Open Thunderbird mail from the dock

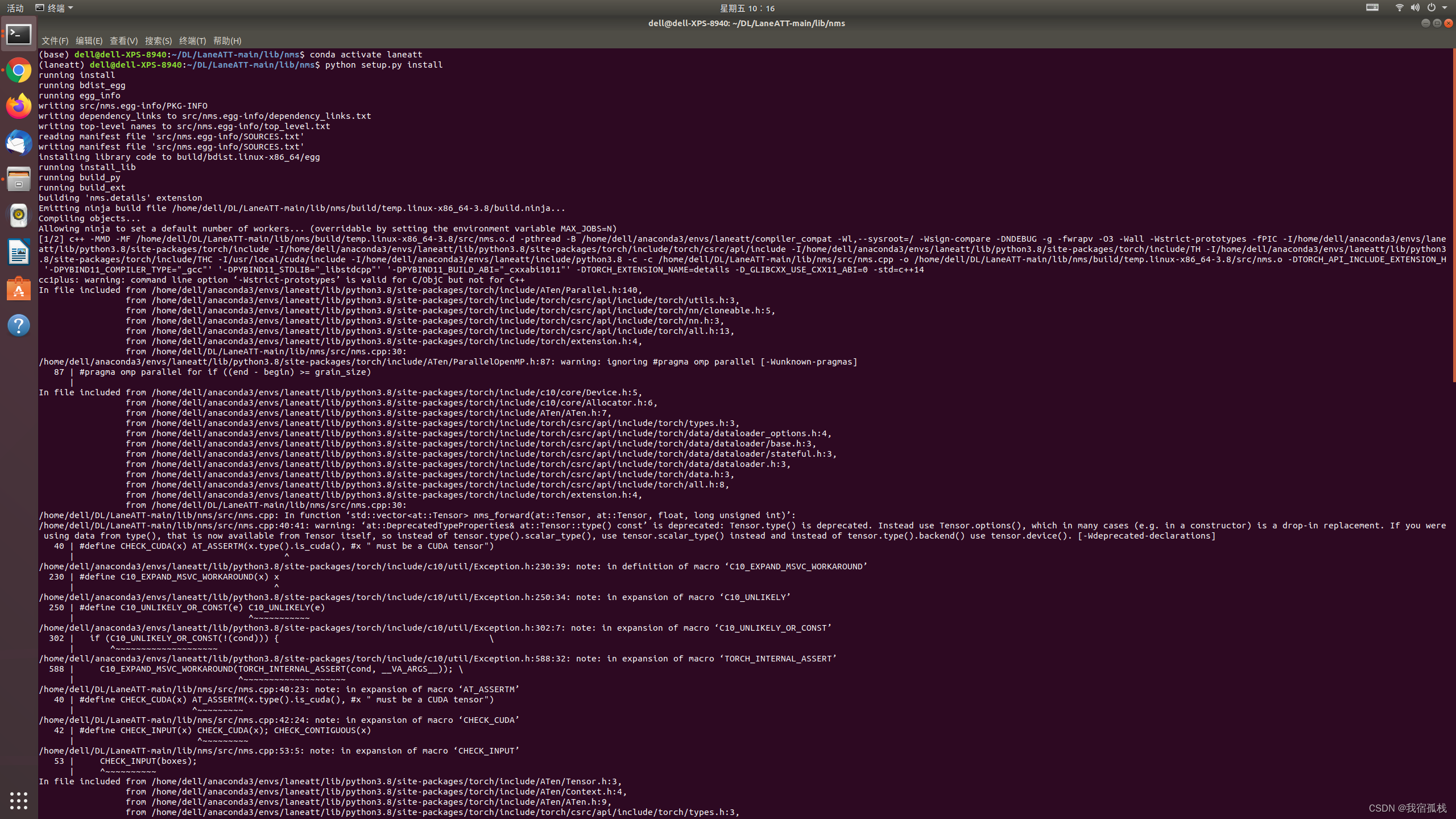coord(19,143)
